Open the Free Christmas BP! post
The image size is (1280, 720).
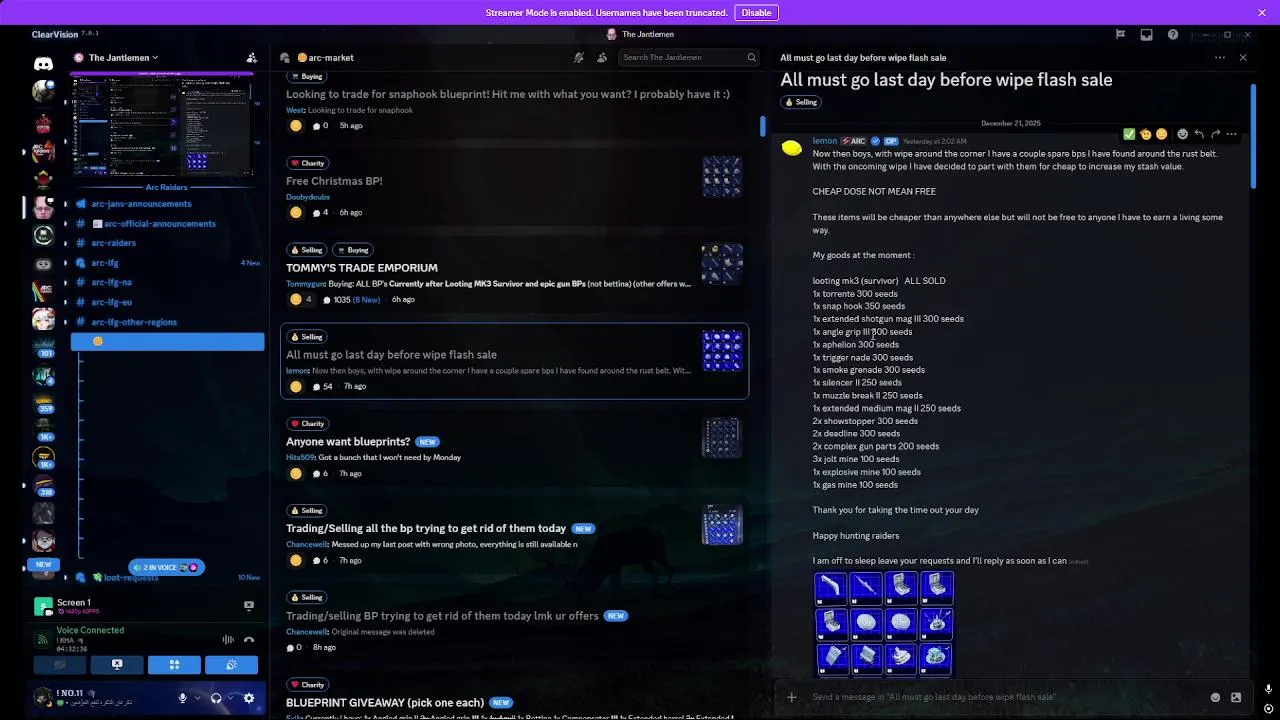pyautogui.click(x=334, y=181)
